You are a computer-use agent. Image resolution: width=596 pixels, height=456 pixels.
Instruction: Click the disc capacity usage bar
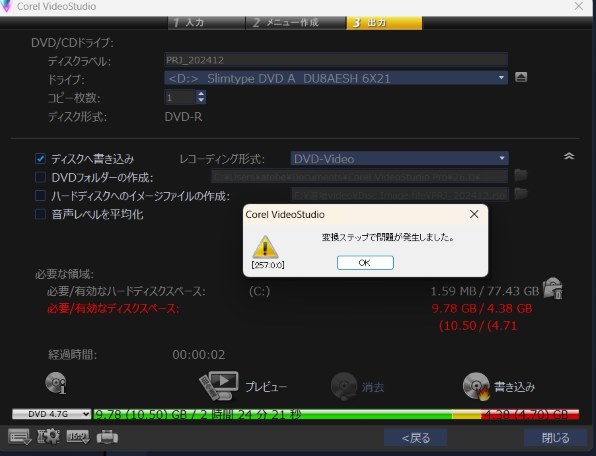(336, 414)
